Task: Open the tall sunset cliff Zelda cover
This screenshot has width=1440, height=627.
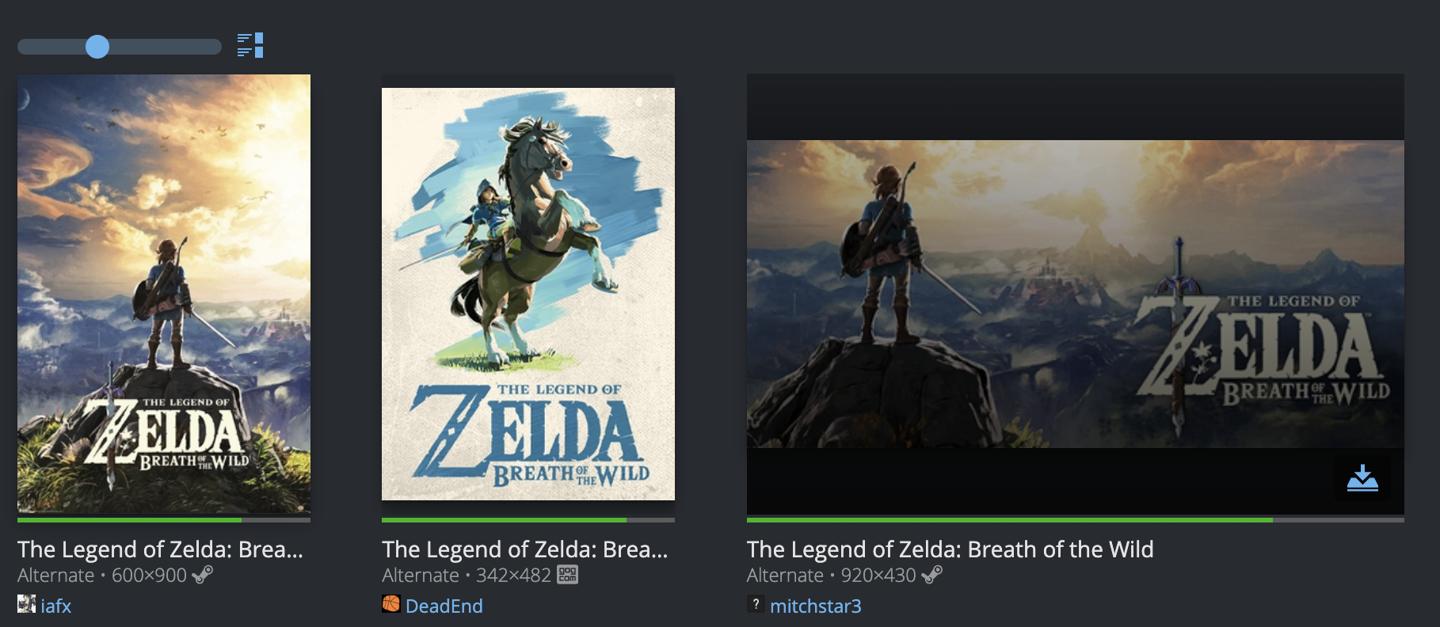Action: (164, 293)
